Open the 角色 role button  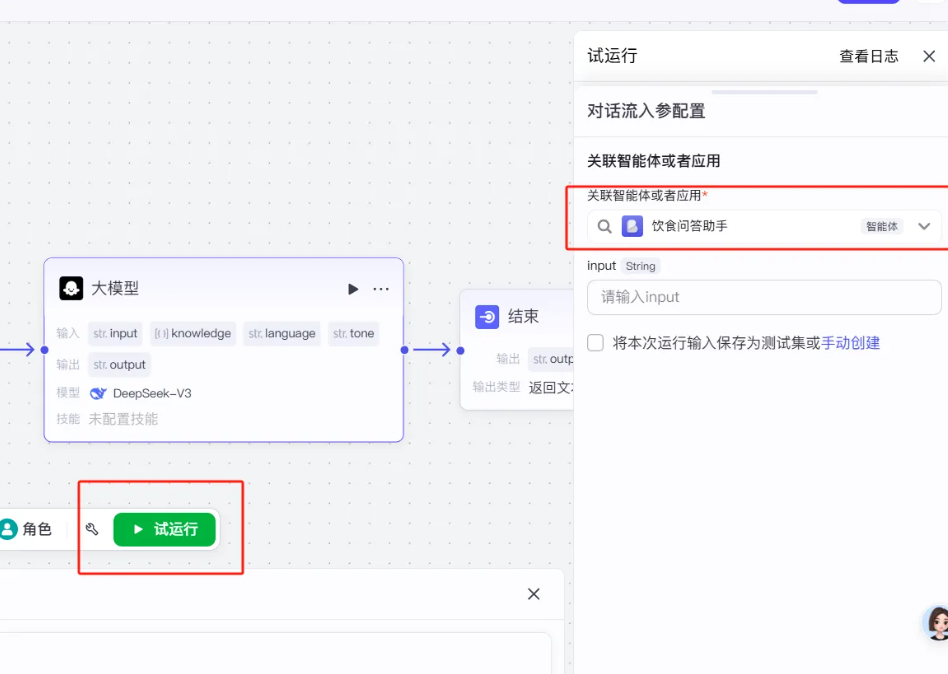tap(26, 529)
